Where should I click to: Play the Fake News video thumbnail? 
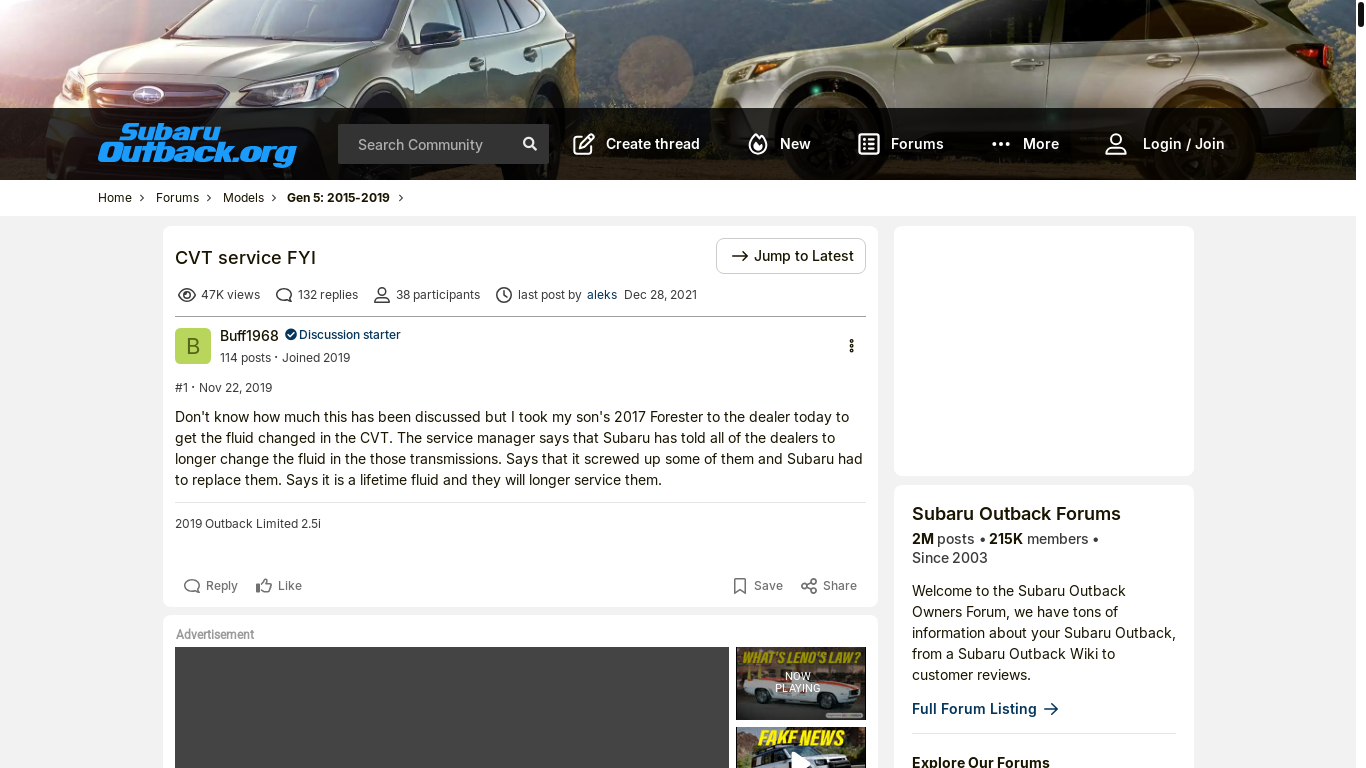tap(801, 748)
